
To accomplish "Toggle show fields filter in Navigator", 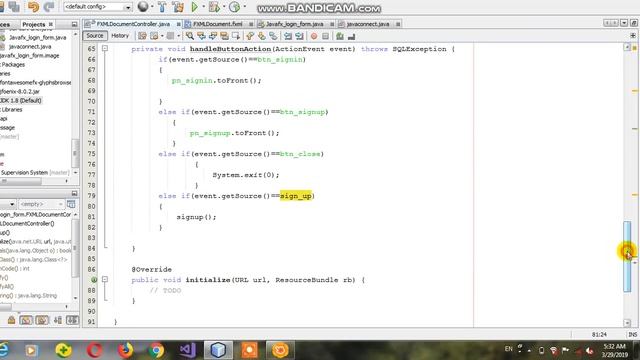I will [26, 320].
